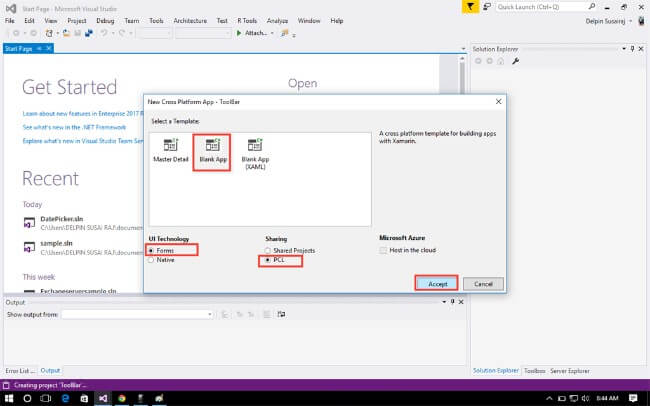The height and width of the screenshot is (406, 650).
Task: Choose the Native UI technology option
Action: (x=162, y=260)
